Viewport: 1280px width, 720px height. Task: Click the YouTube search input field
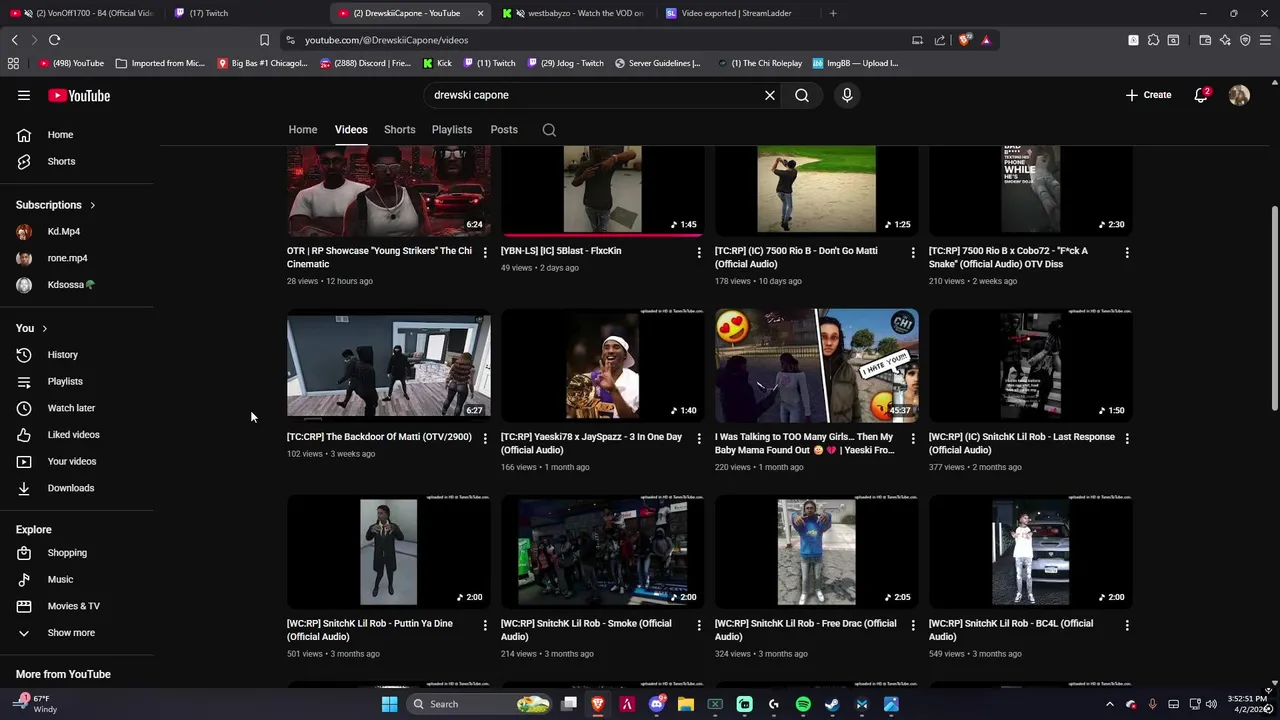pyautogui.click(x=595, y=95)
